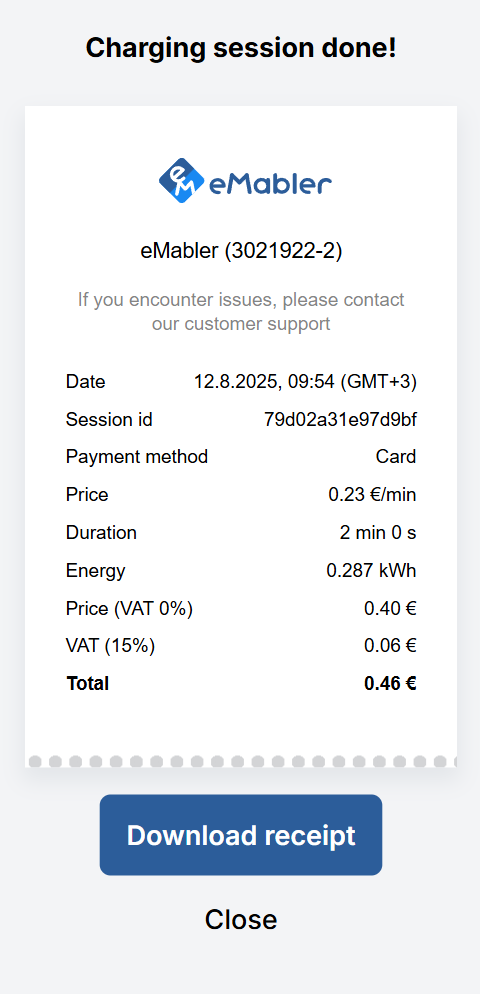Click the eMabler diamond logo icon
The image size is (480, 994).
pyautogui.click(x=181, y=181)
